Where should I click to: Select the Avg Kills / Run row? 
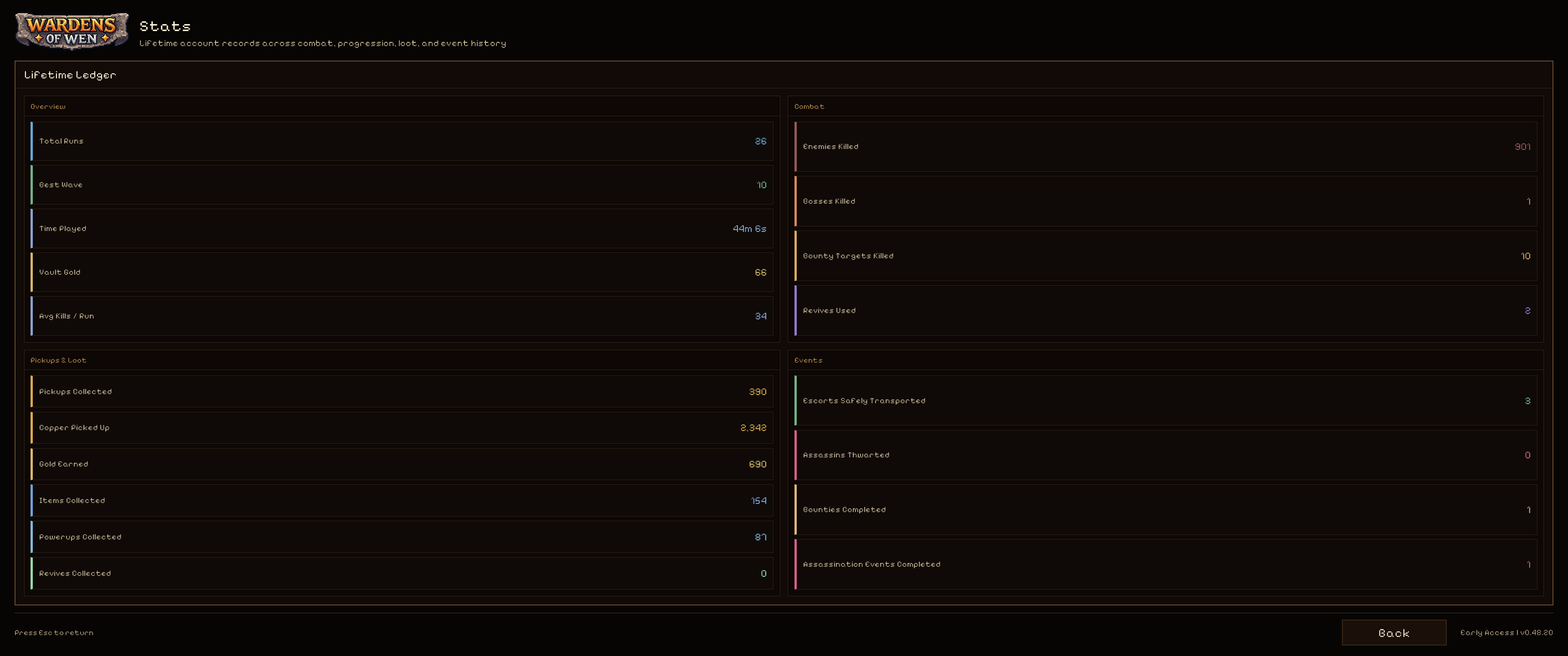click(402, 317)
